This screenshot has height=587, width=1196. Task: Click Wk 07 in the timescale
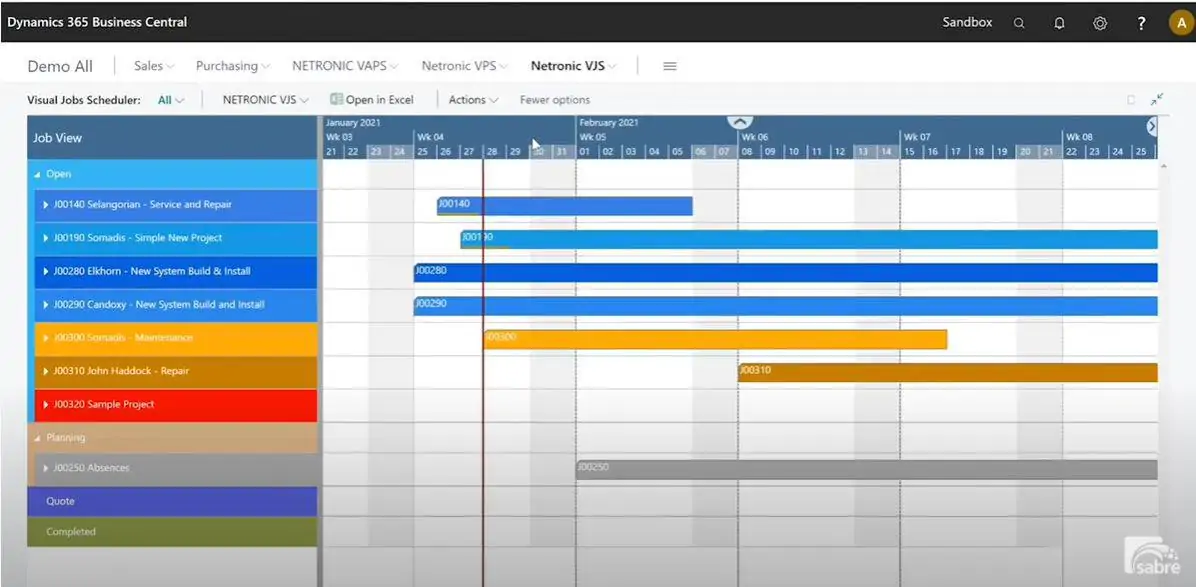[x=917, y=137]
